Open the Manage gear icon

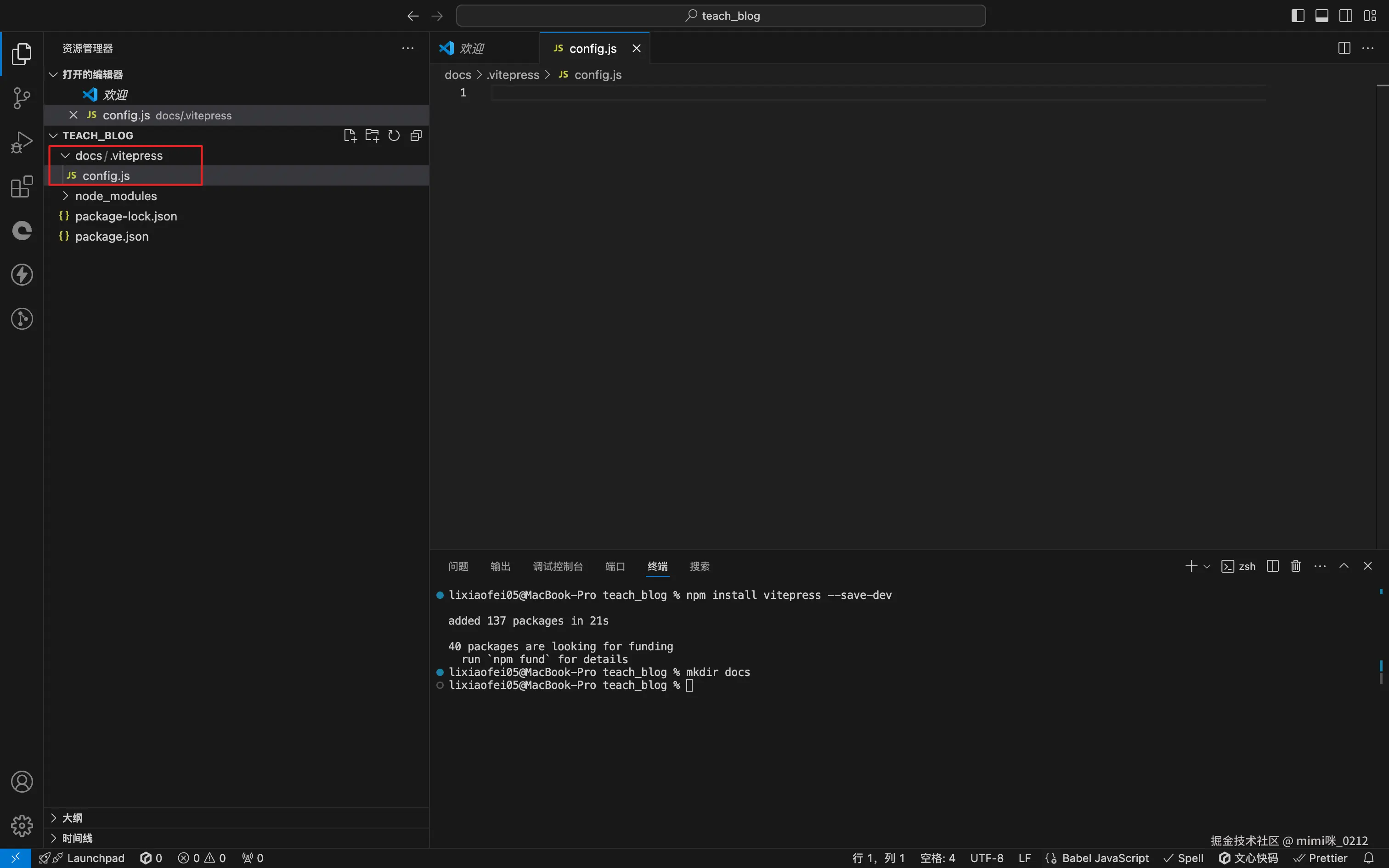point(22,826)
